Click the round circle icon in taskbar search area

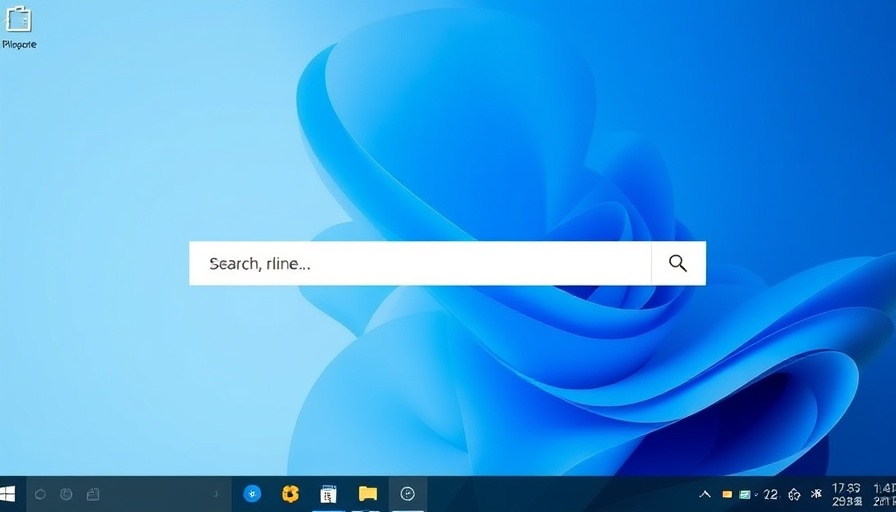pyautogui.click(x=40, y=494)
